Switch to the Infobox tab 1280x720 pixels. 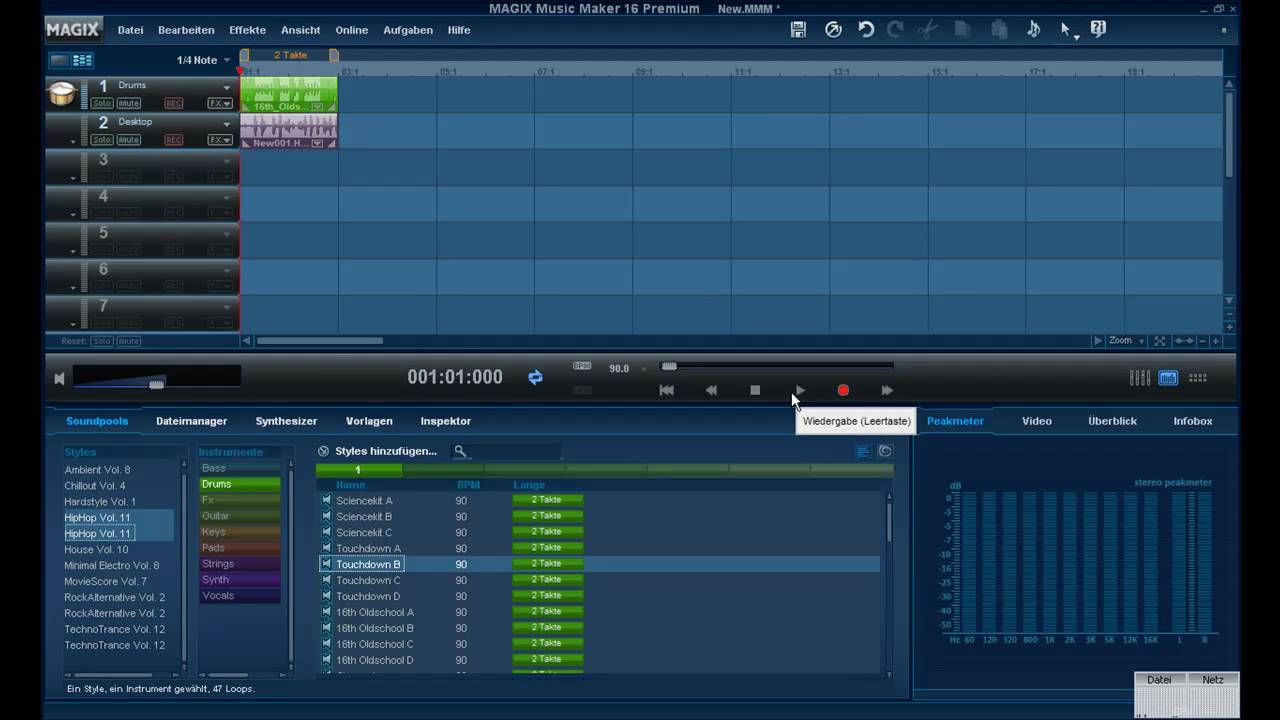1192,421
